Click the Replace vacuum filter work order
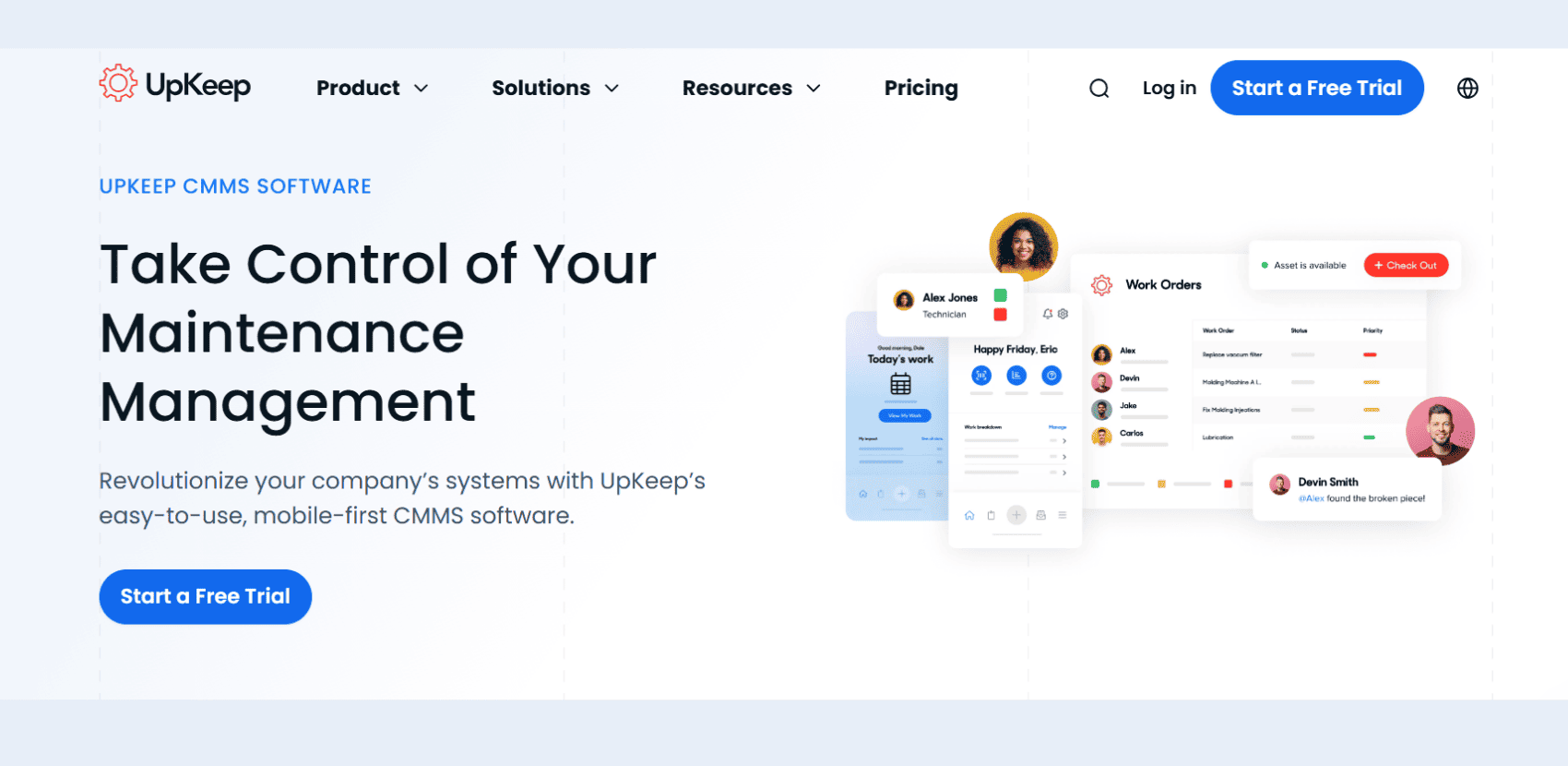This screenshot has height=766, width=1568. tap(1232, 354)
